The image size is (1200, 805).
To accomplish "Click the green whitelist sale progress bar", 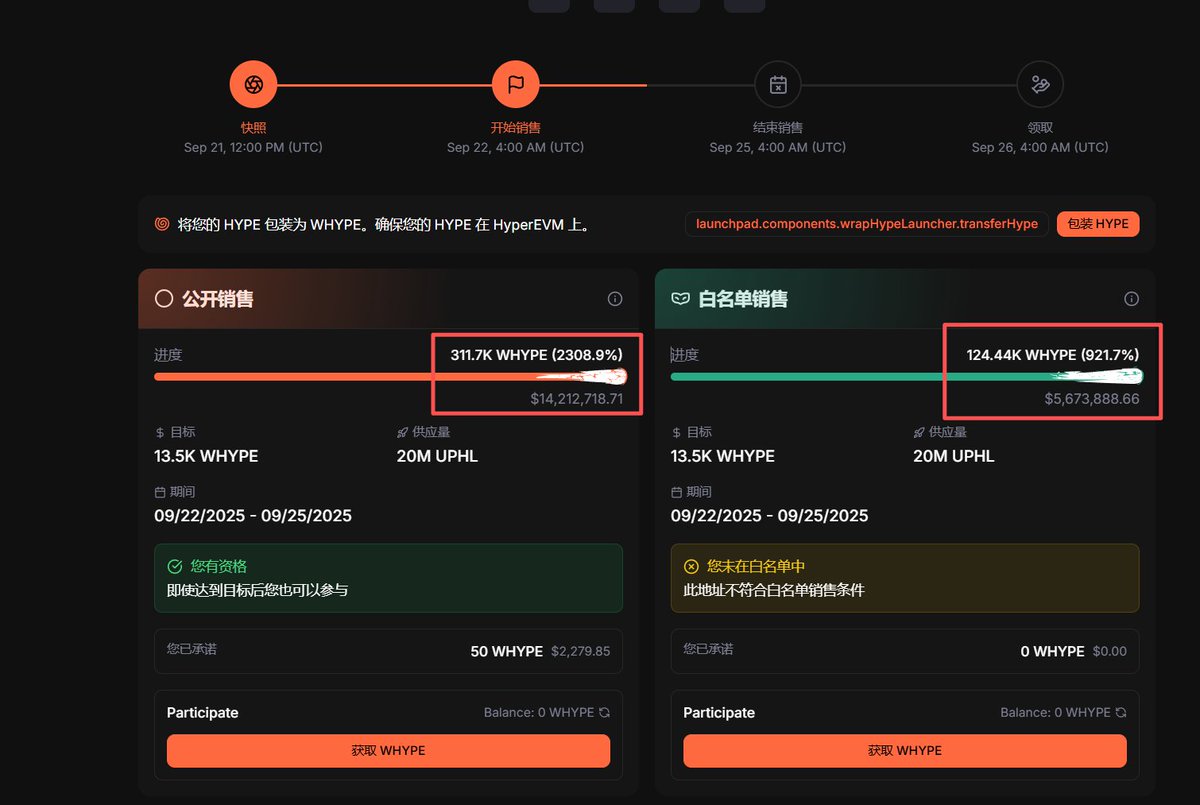I will (x=906, y=377).
